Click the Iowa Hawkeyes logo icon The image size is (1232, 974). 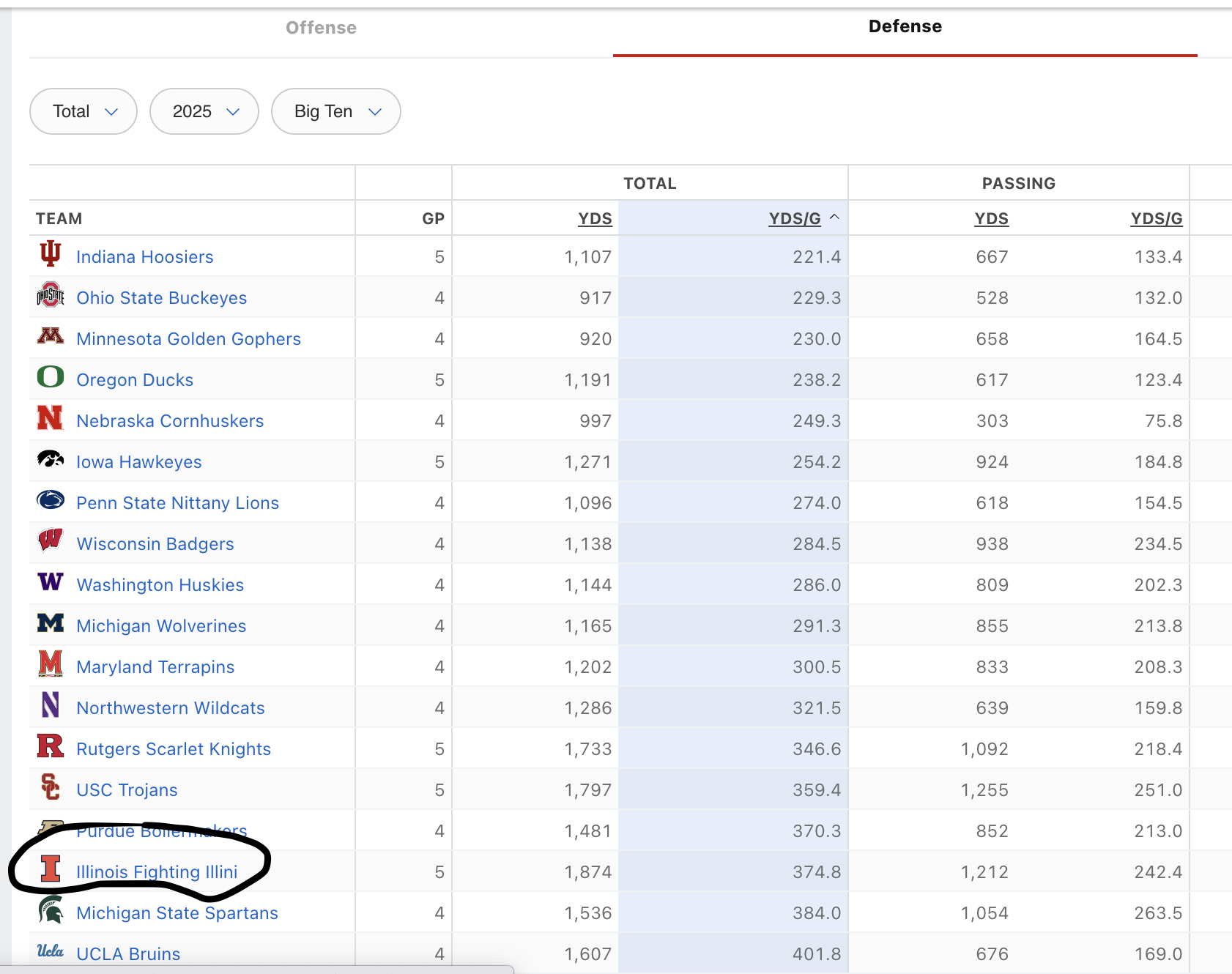50,459
